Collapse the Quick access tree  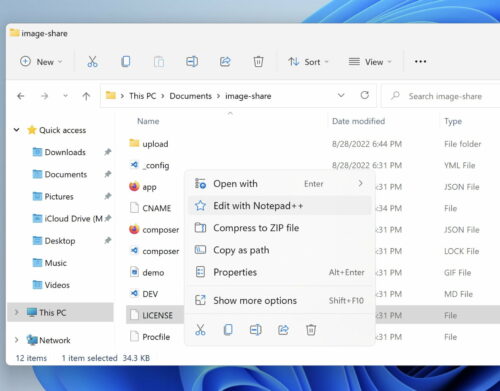(x=17, y=130)
